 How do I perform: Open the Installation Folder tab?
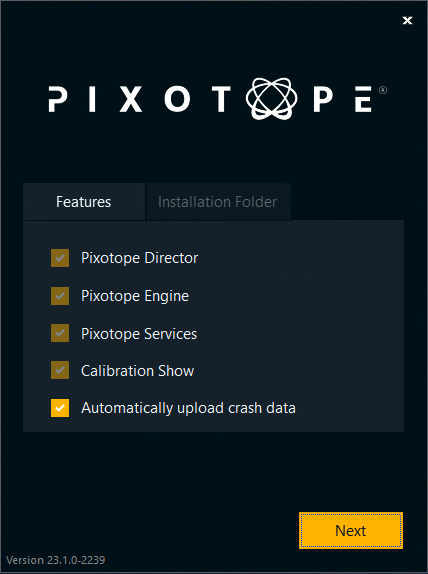coord(218,202)
